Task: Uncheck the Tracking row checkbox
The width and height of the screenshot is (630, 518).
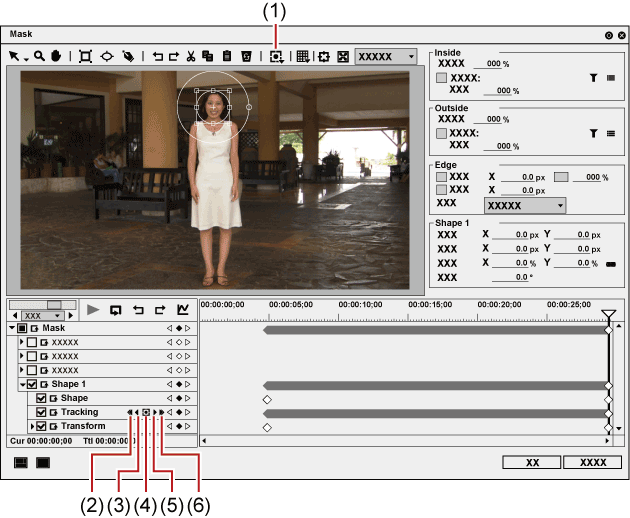Action: click(41, 412)
